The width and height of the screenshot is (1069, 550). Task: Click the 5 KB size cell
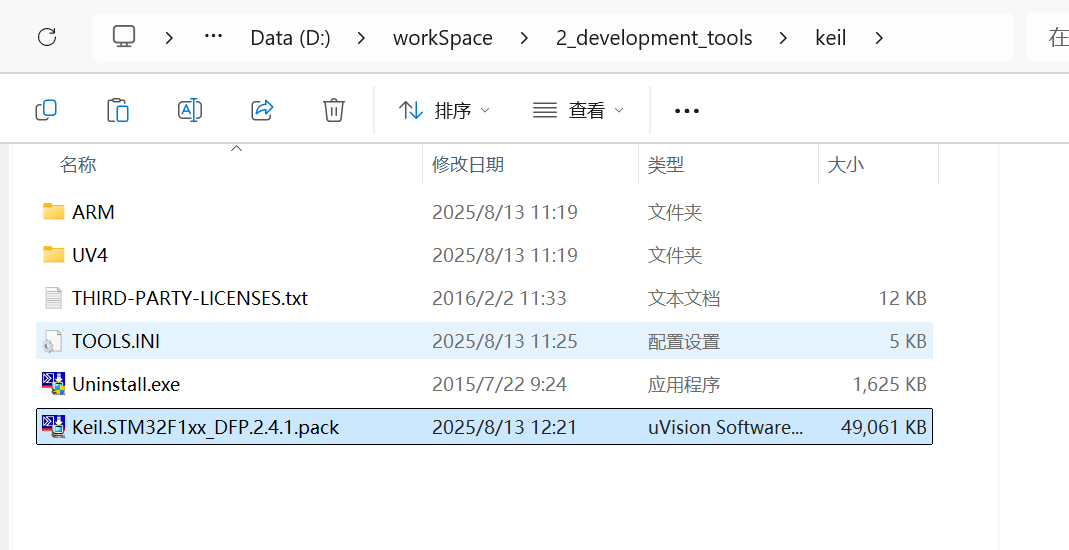[x=908, y=341]
